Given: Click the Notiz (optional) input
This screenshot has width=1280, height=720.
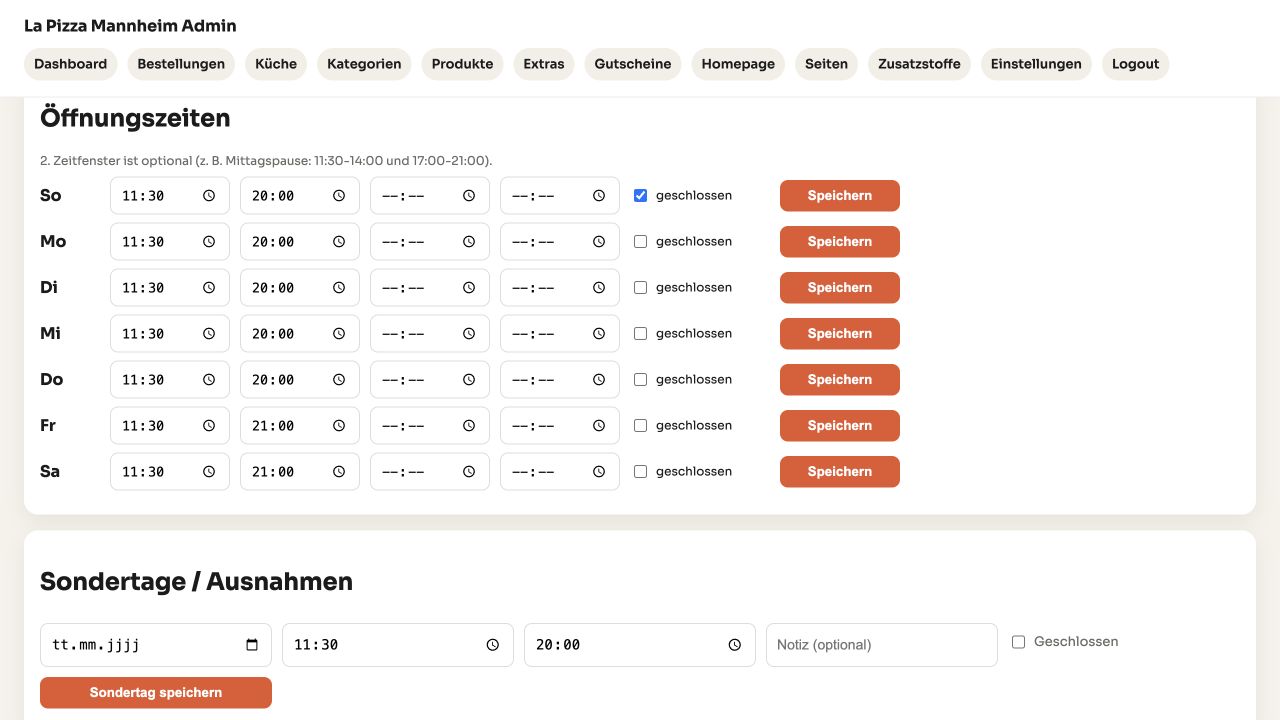Looking at the screenshot, I should tap(882, 645).
